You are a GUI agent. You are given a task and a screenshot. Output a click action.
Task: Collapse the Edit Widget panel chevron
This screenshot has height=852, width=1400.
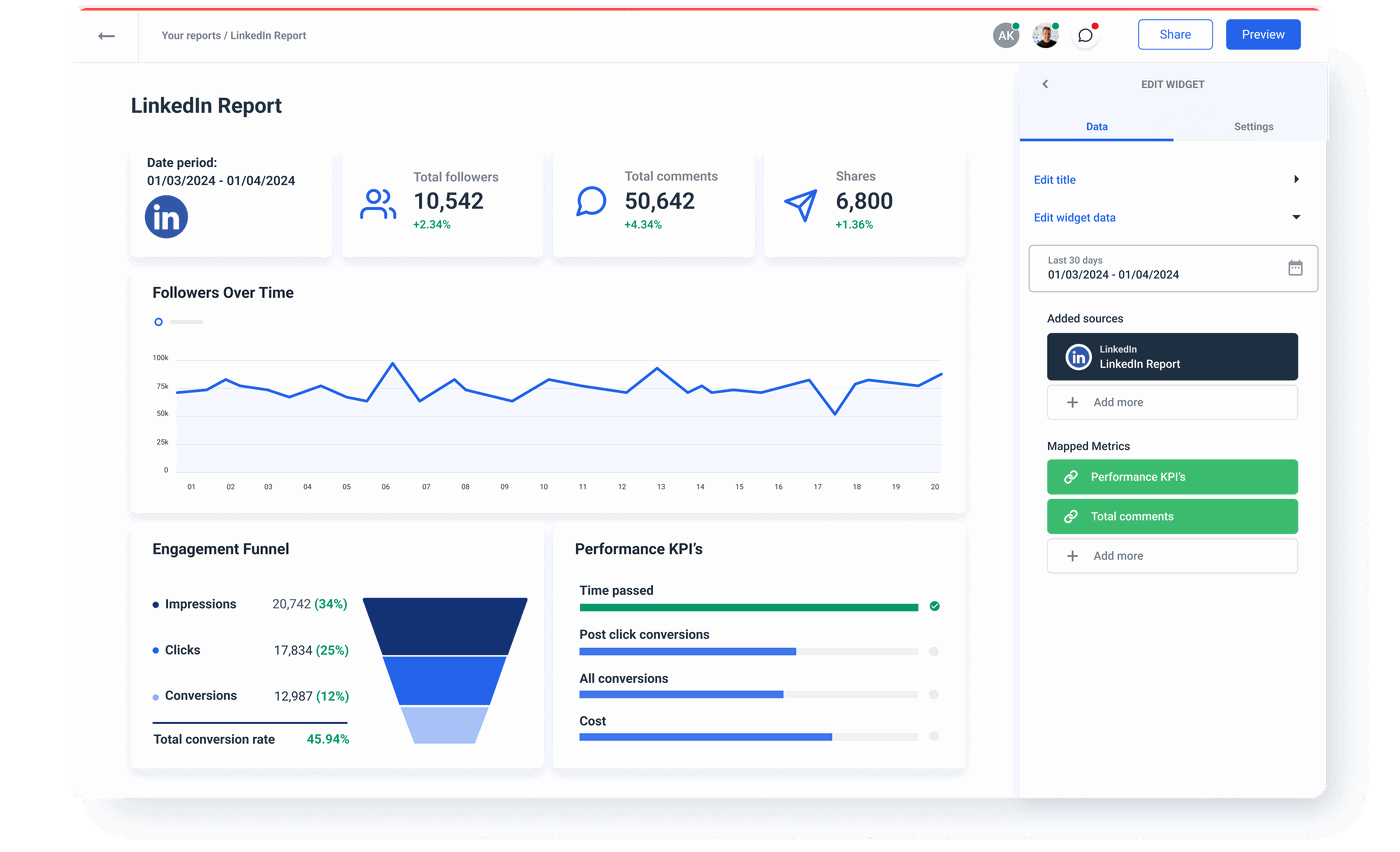pos(1045,84)
